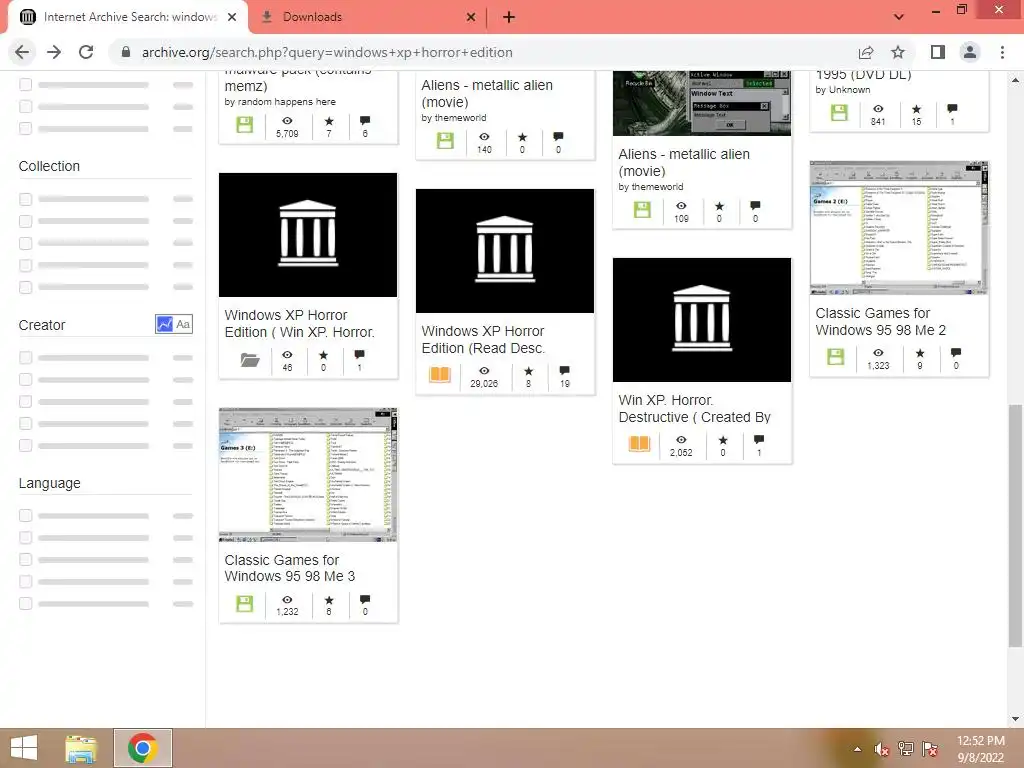The height and width of the screenshot is (768, 1024).
Task: Open the browser side panel
Action: [938, 52]
